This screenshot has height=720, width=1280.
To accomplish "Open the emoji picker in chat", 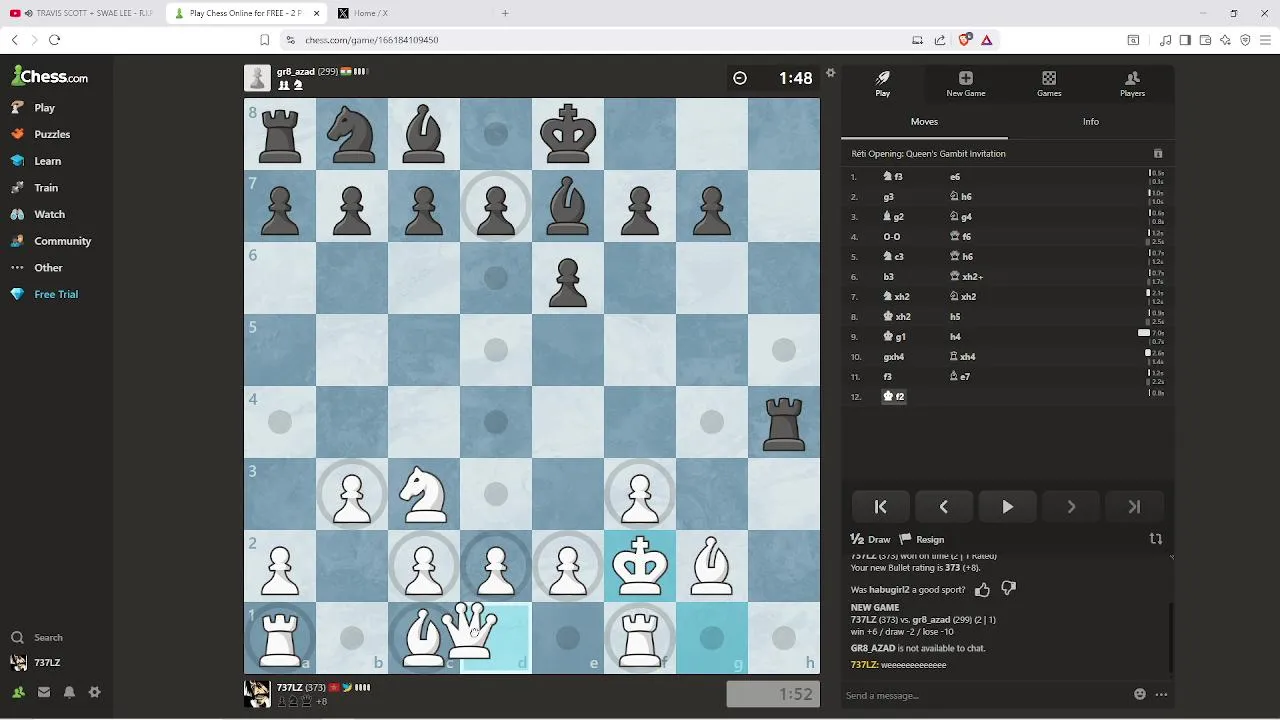I will tap(1140, 695).
